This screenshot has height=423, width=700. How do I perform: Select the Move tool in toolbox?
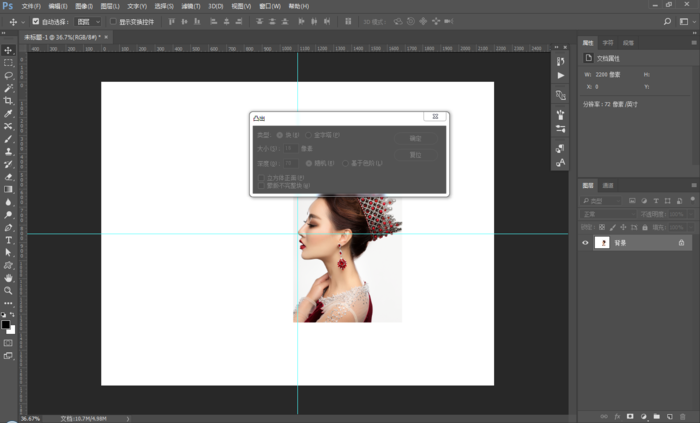point(8,50)
